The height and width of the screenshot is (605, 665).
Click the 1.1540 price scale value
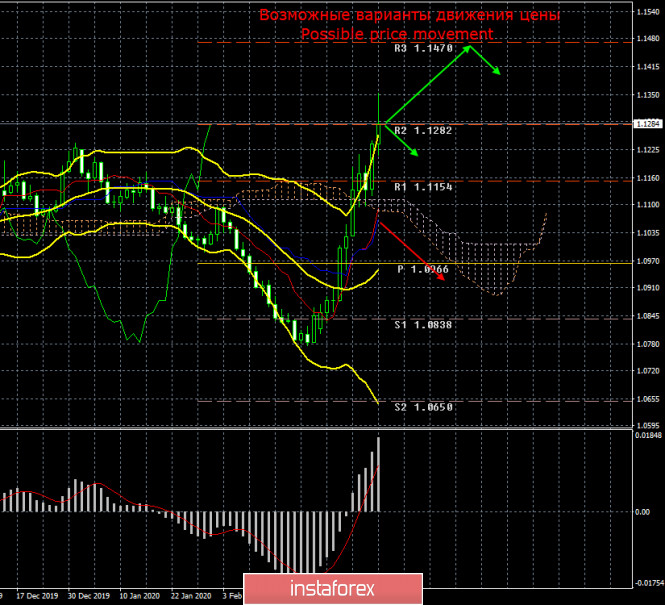pyautogui.click(x=648, y=12)
